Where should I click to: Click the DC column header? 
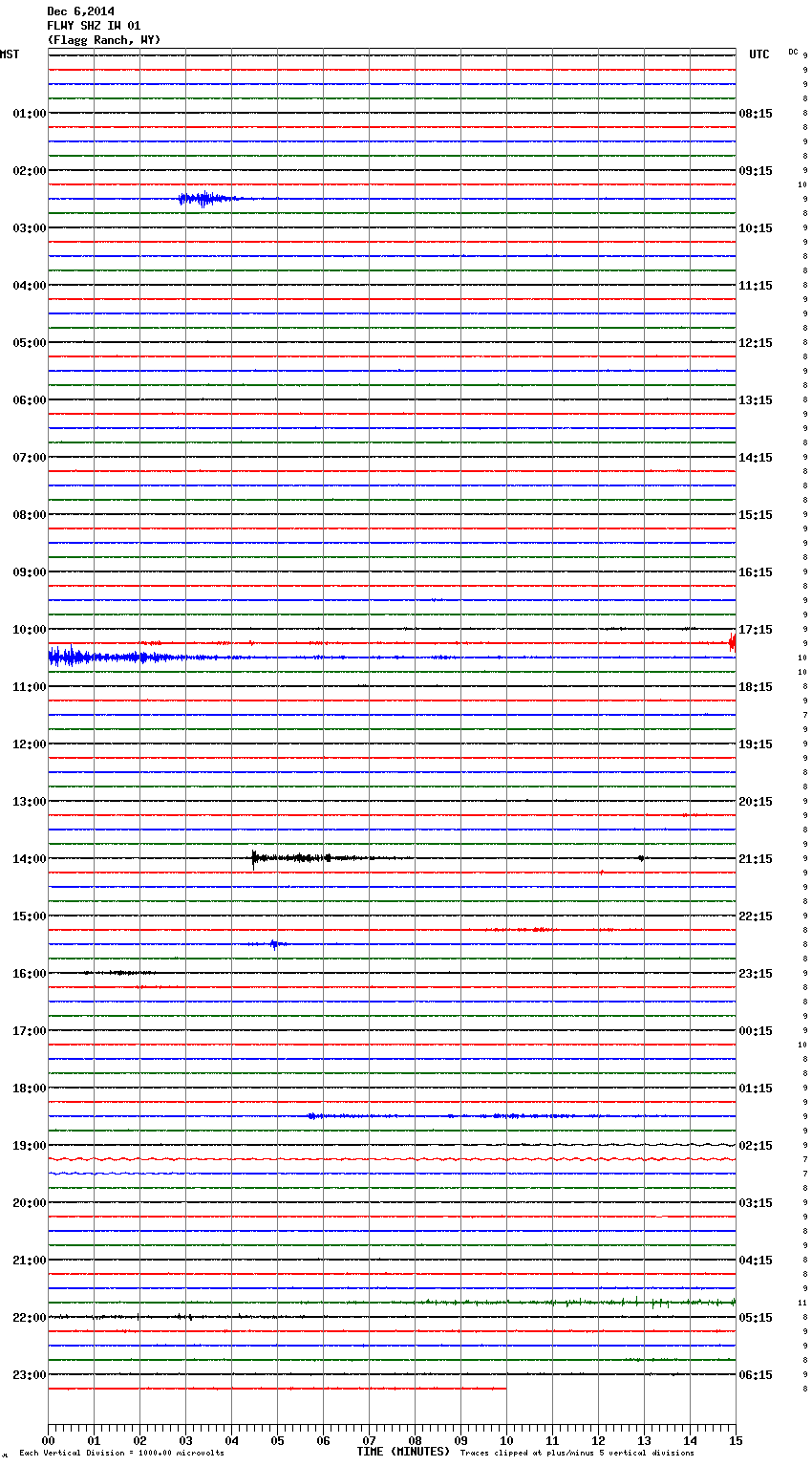(x=793, y=52)
